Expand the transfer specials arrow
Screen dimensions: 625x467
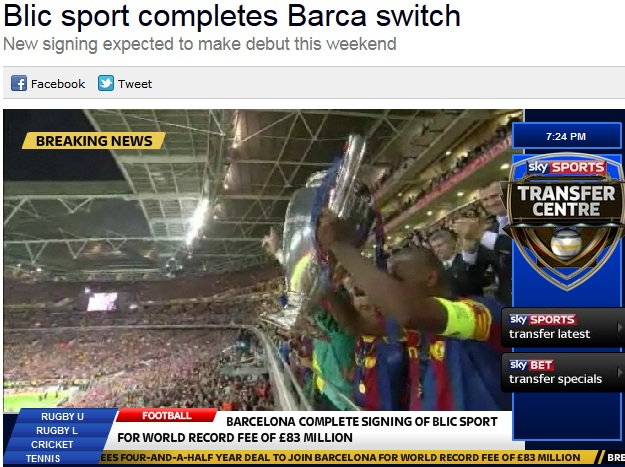pyautogui.click(x=619, y=373)
